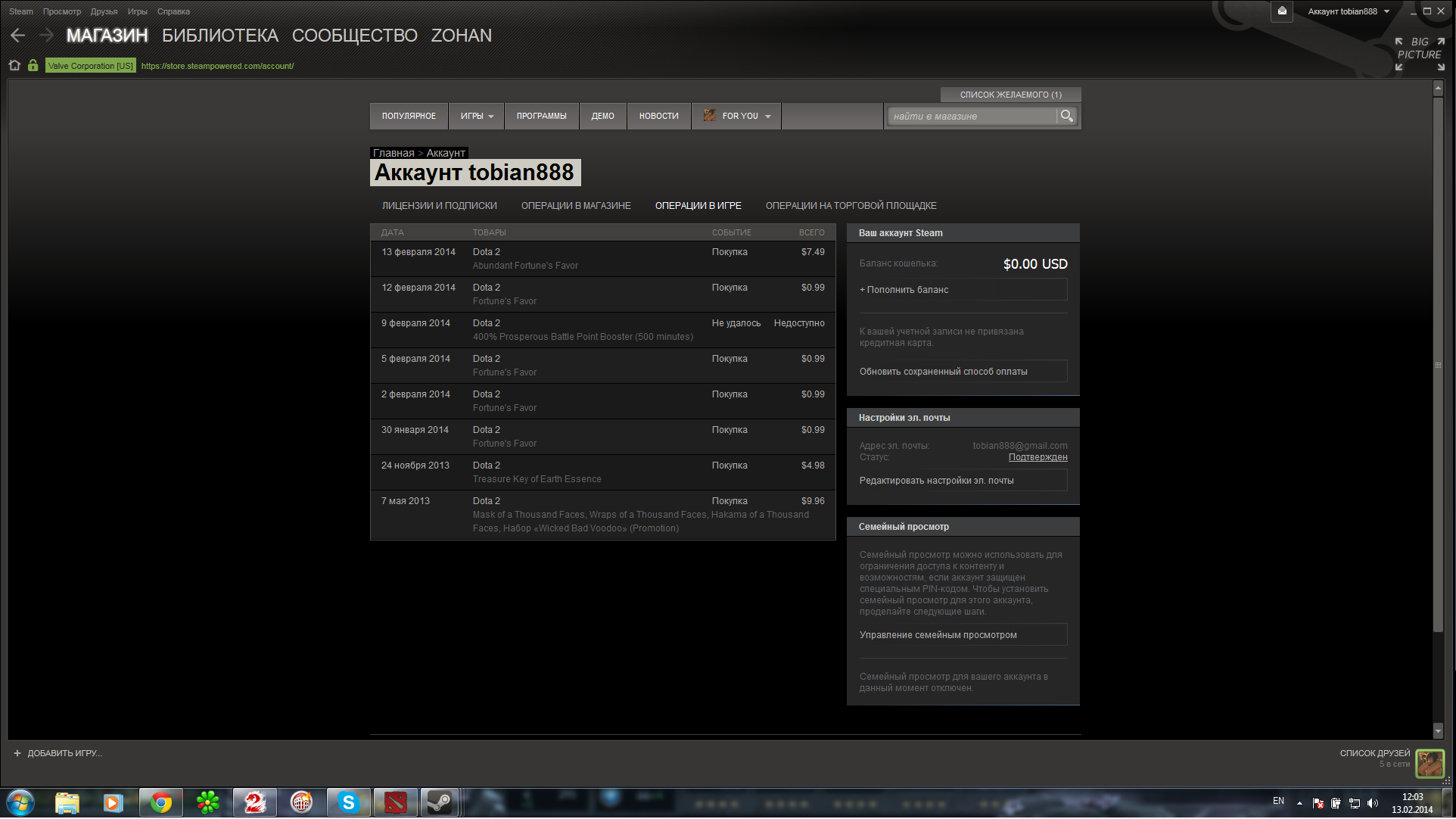Click + Пополнить баланс button
1456x819 pixels.
(963, 290)
